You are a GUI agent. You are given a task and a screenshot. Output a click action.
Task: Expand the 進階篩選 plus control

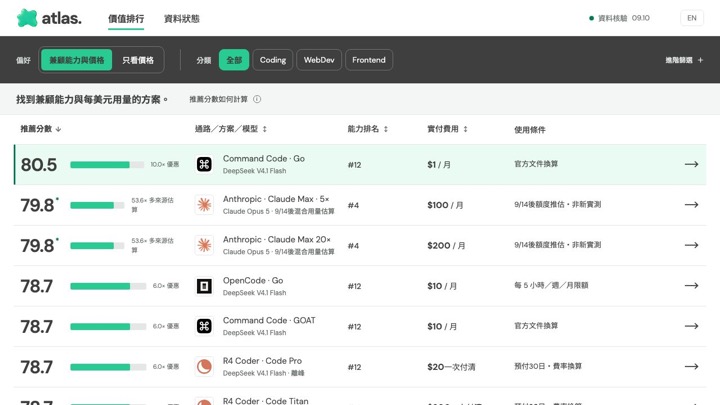click(x=684, y=60)
